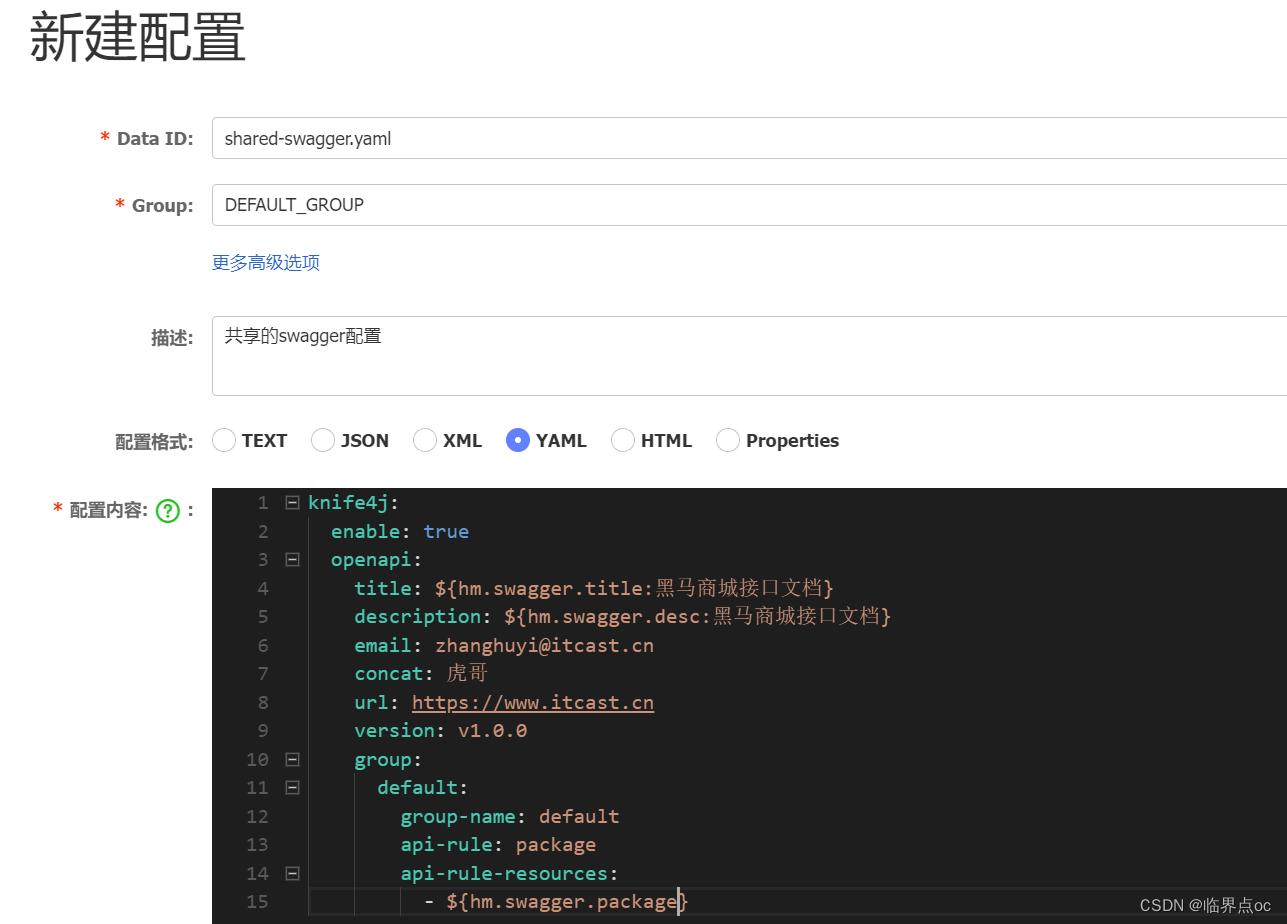
Task: Click the 'concat: 虎哥' line
Action: (421, 673)
